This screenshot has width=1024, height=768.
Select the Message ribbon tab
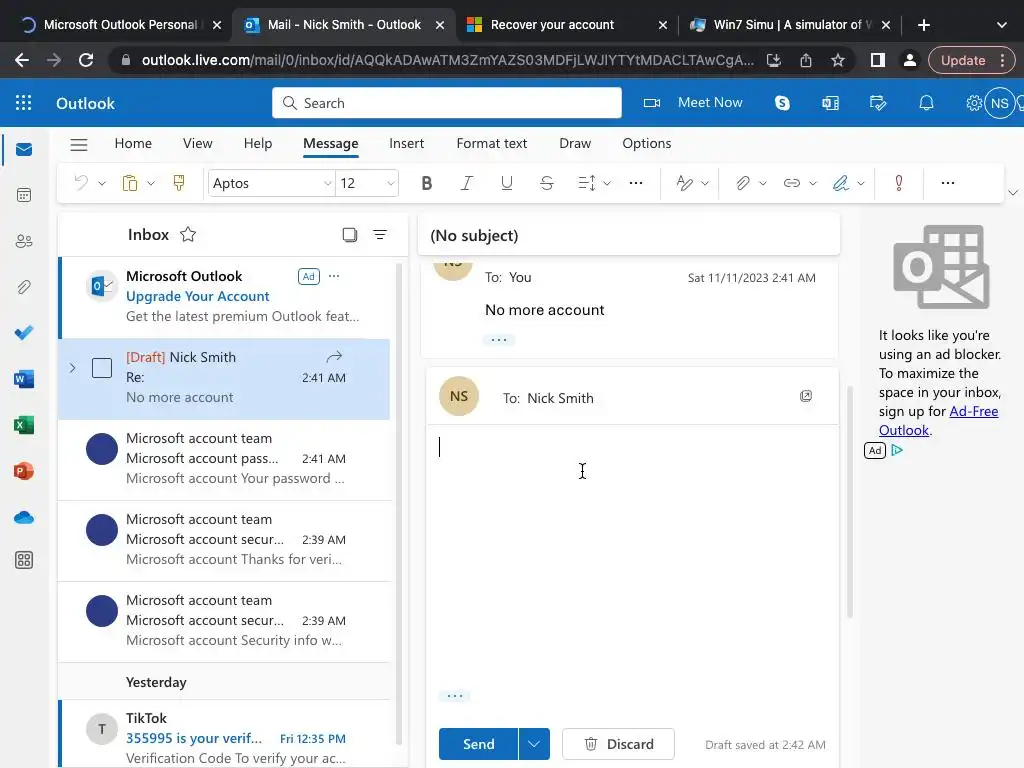pos(330,143)
